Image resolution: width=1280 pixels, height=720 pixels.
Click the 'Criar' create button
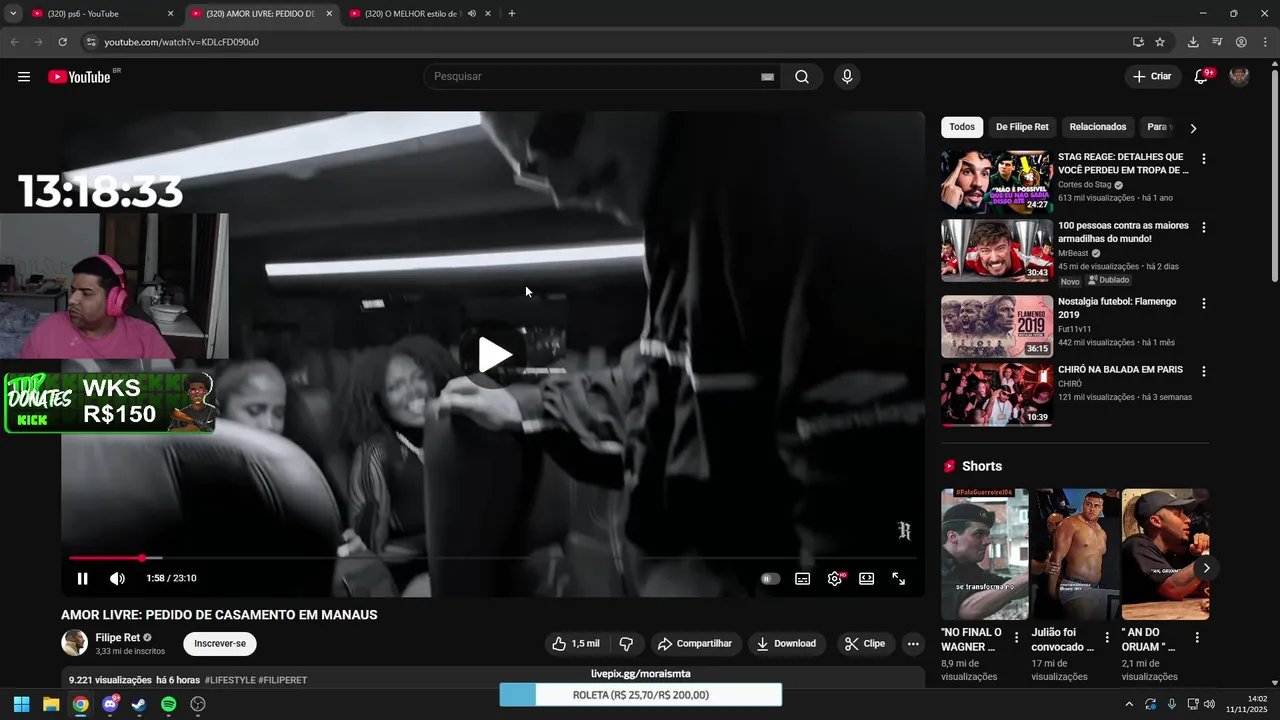click(1153, 77)
